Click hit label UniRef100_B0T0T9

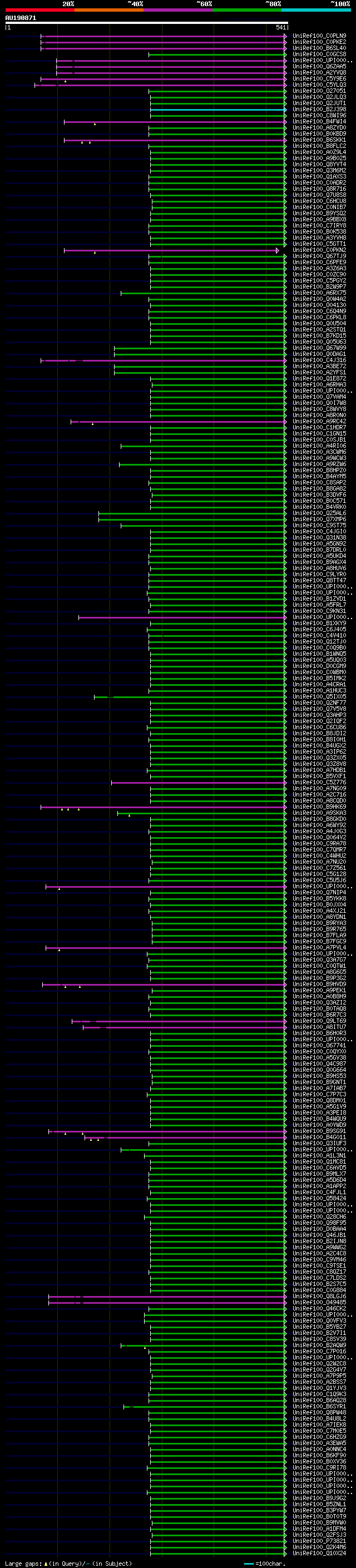point(319,1516)
